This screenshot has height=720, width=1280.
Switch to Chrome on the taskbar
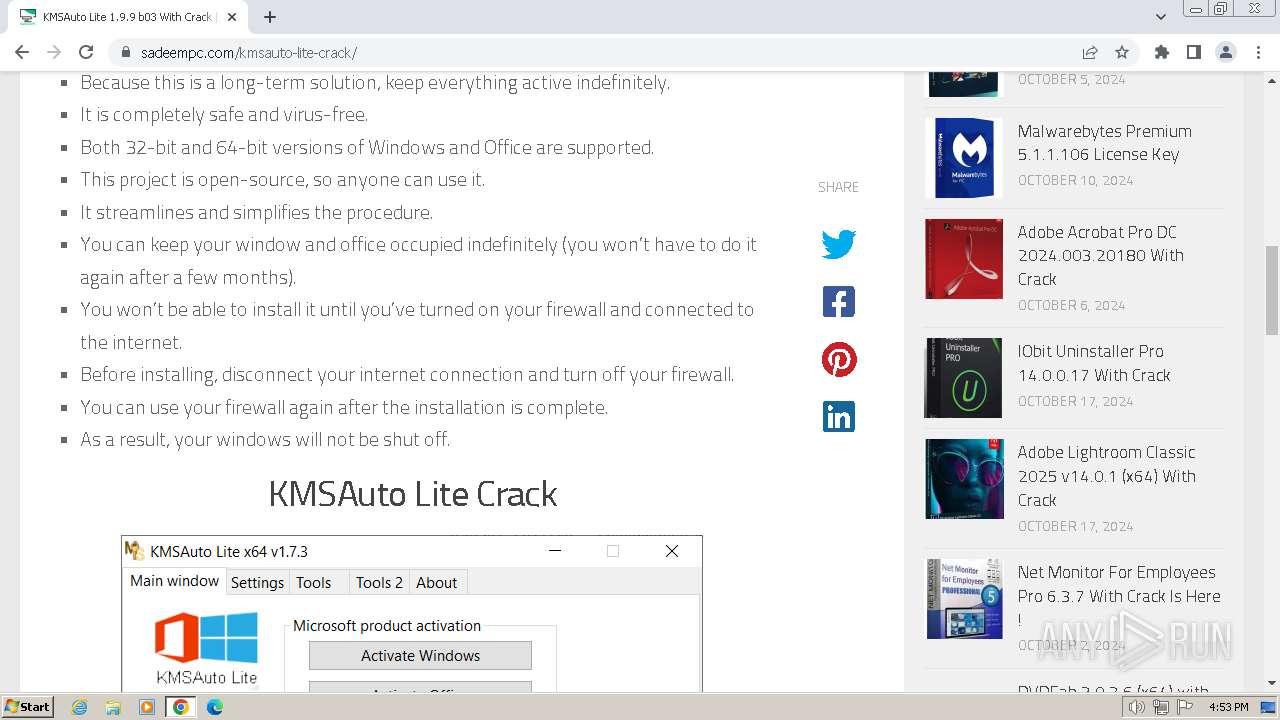coord(181,707)
